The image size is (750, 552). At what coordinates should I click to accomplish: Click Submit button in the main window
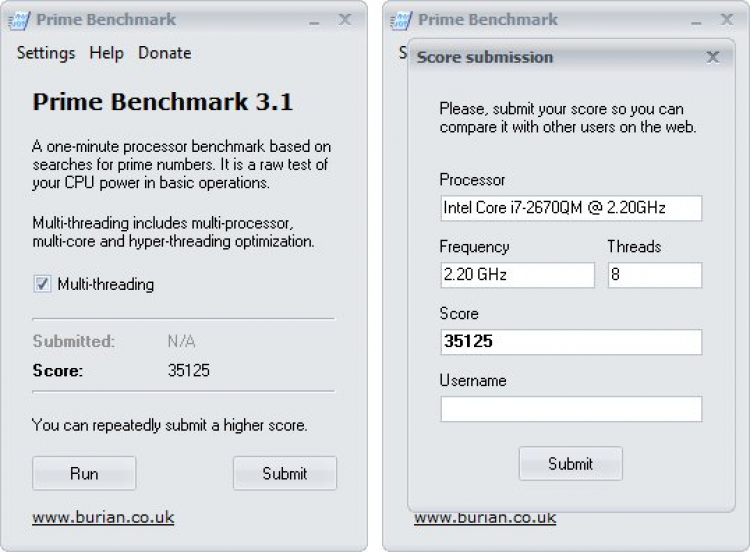284,473
